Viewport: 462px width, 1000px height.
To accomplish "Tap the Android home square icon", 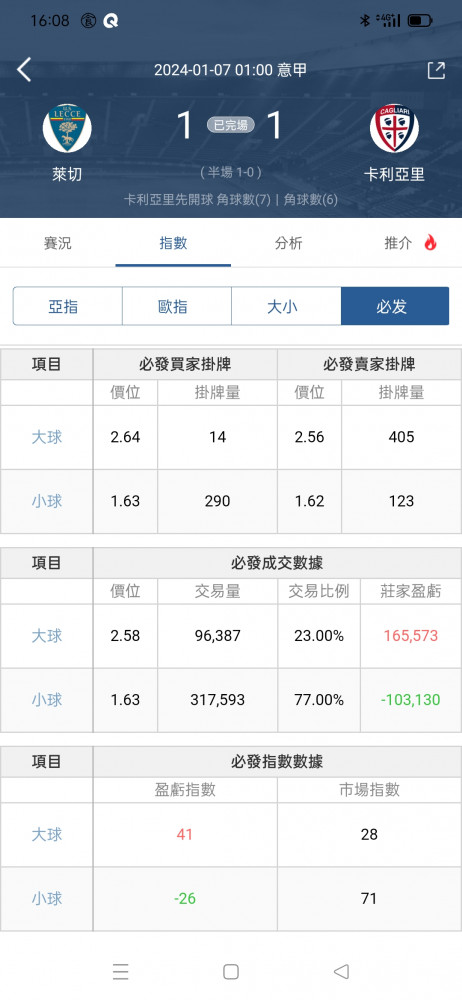I will pos(231,971).
